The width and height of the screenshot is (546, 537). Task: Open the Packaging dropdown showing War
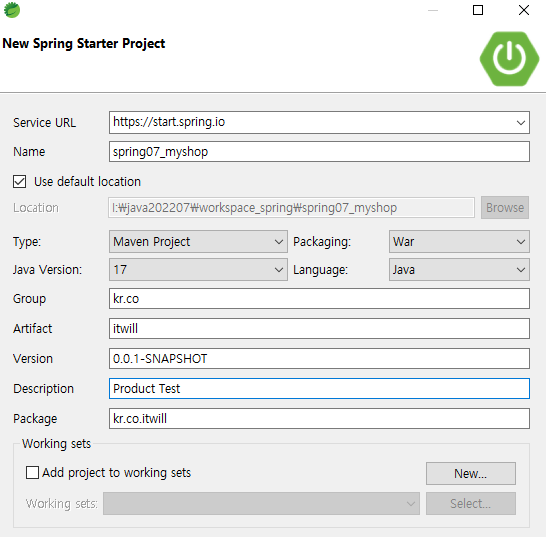(459, 241)
